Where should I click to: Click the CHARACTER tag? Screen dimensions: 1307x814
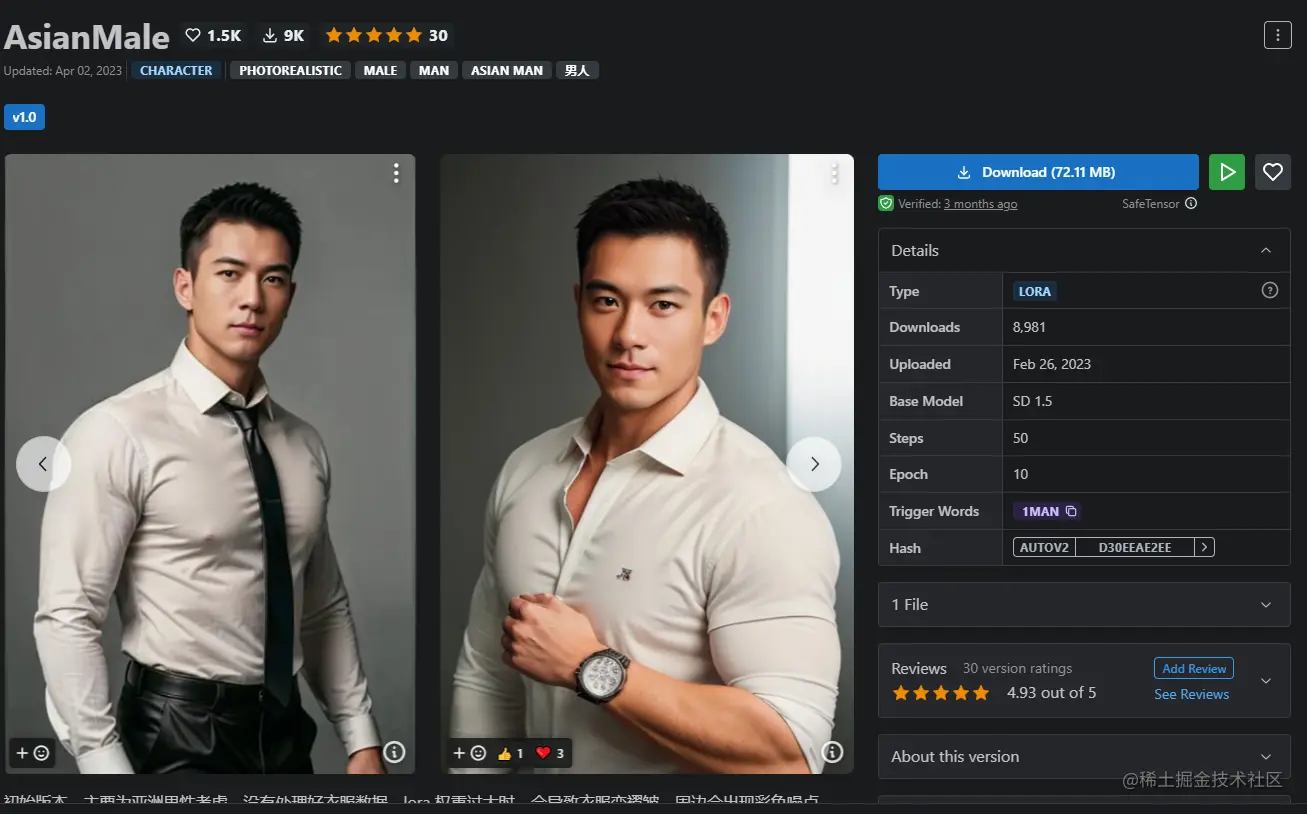pos(176,70)
